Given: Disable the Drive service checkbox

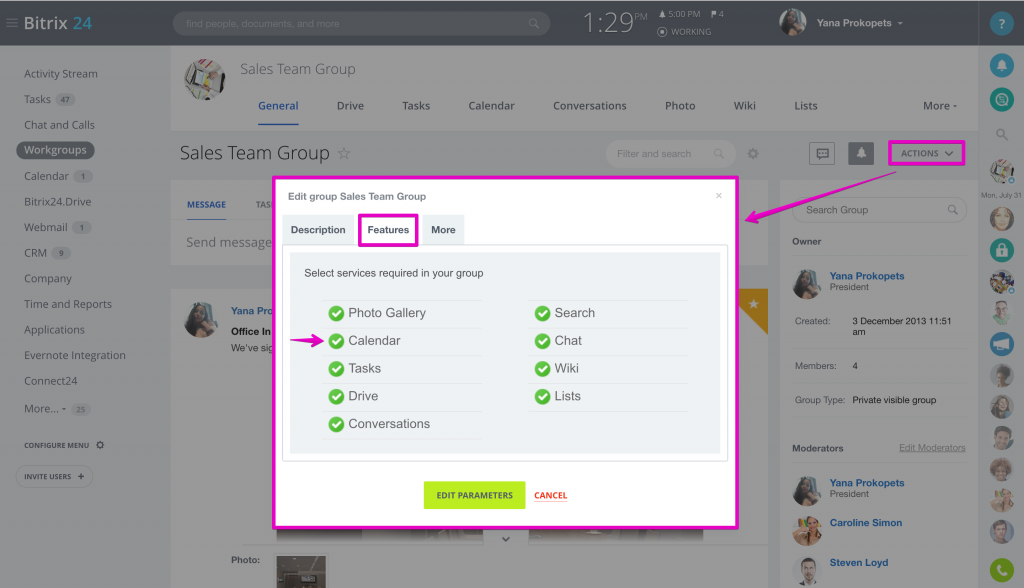Looking at the screenshot, I should (336, 397).
